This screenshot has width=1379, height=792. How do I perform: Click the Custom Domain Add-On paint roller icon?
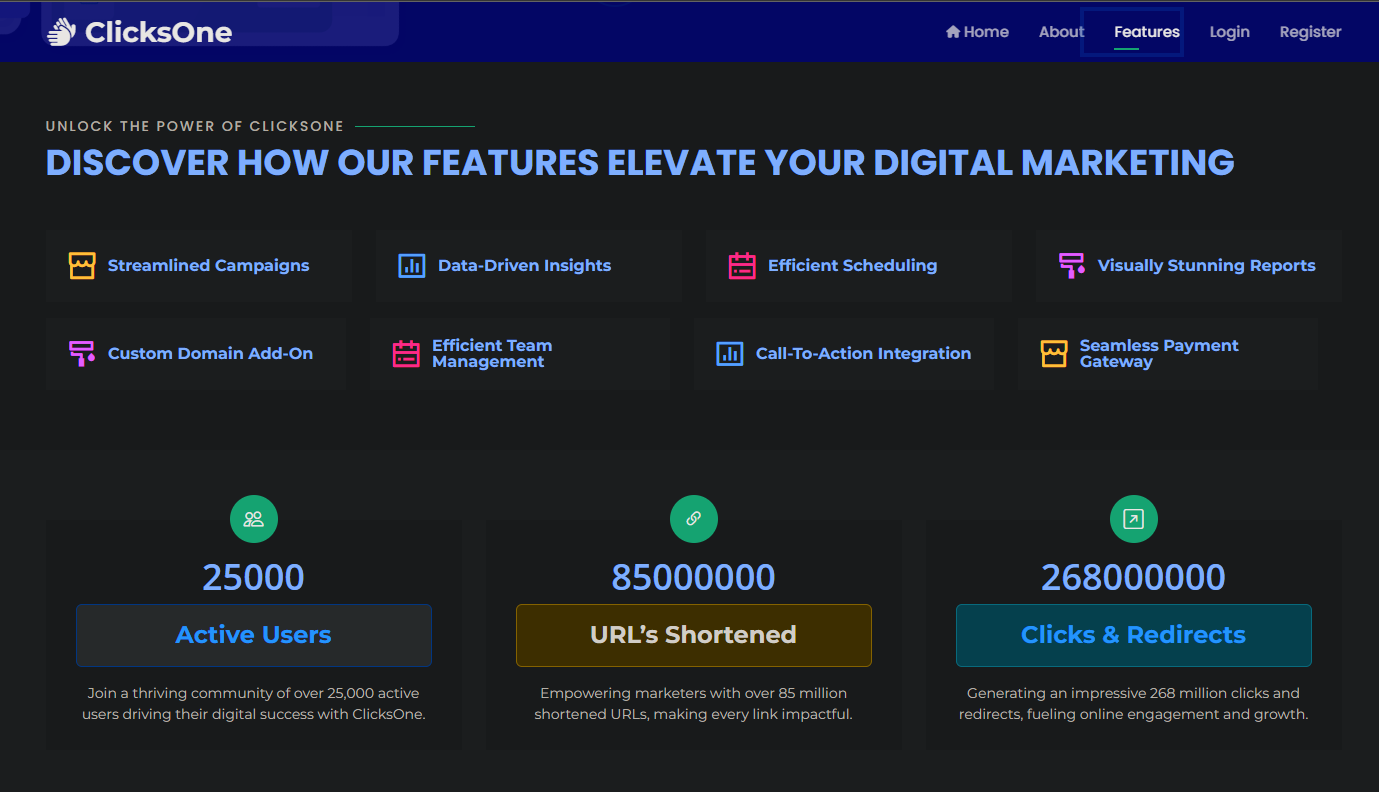82,354
